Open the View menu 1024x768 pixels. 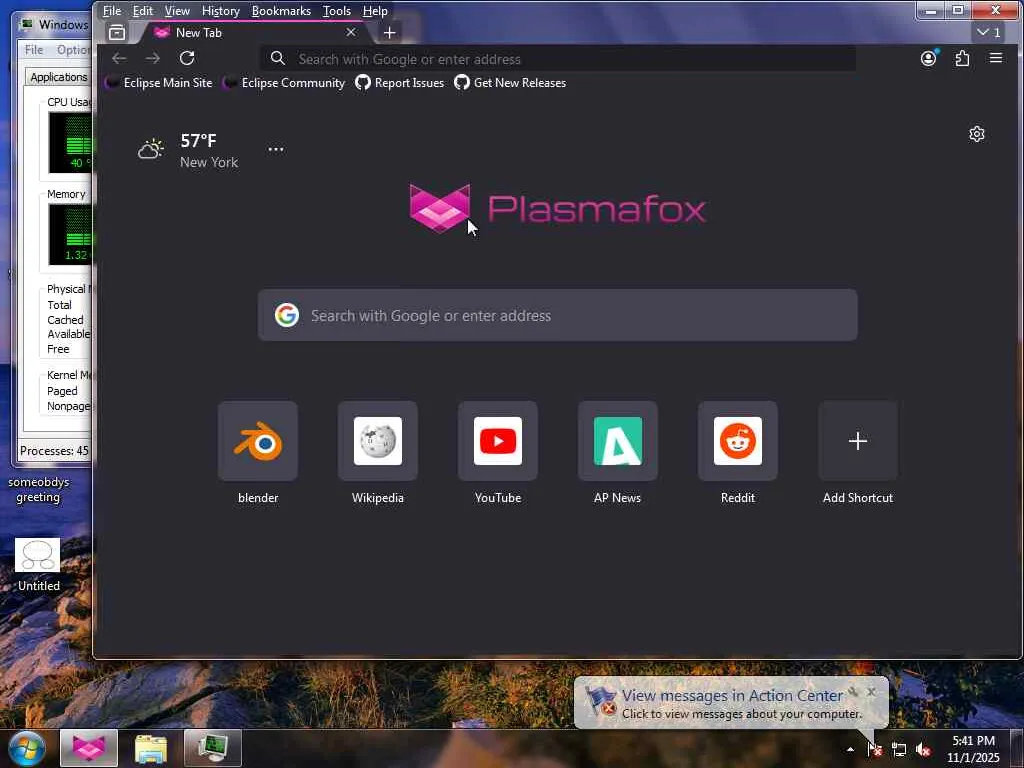click(x=177, y=10)
